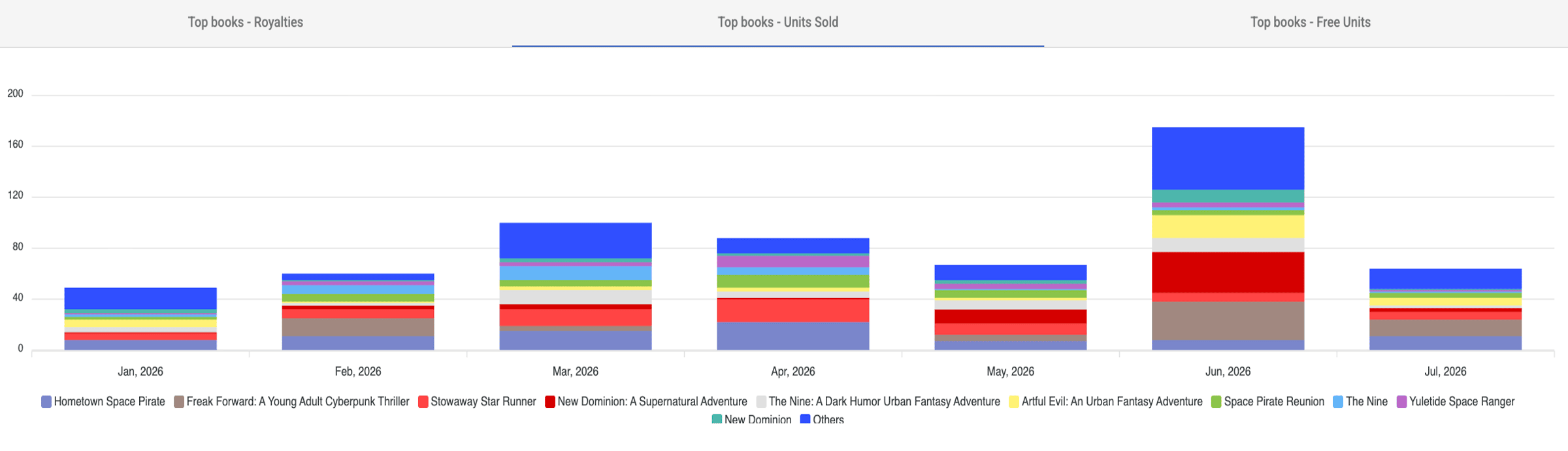Toggle New Dominion: A Supernatural Adventure legend label
The image size is (1568, 451).
pos(652,402)
